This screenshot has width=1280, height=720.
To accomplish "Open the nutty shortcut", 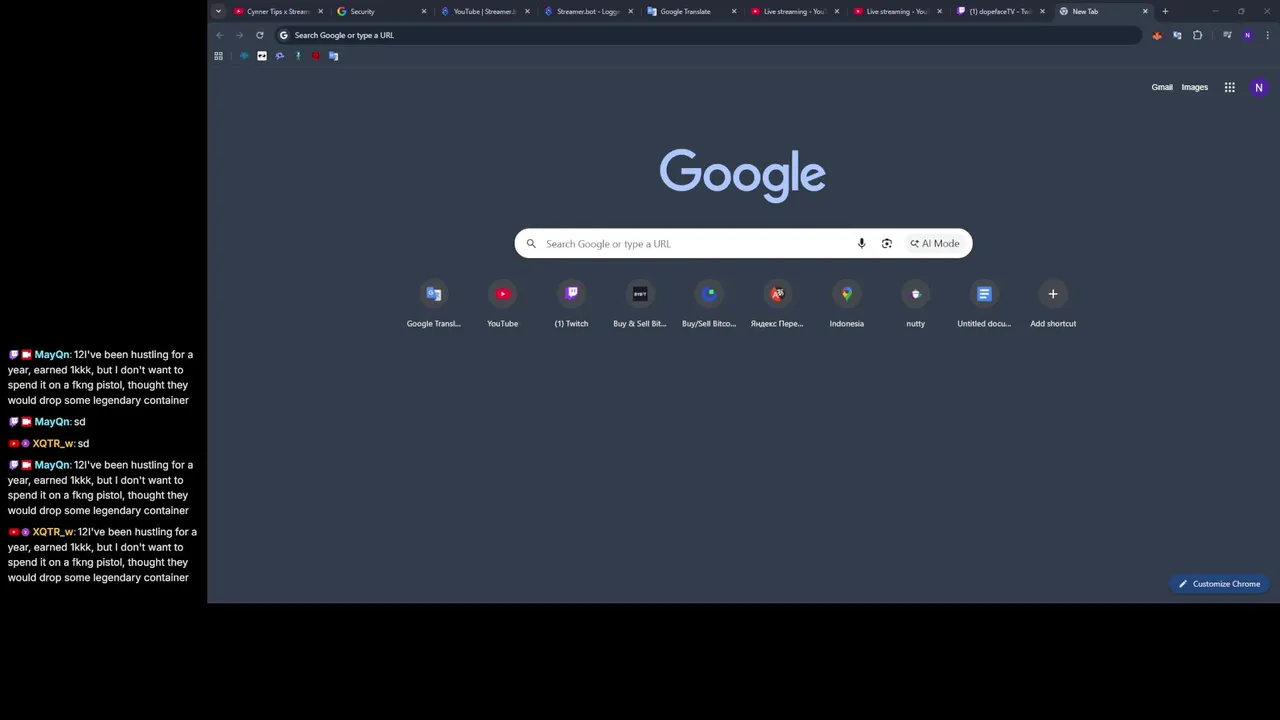I will click(x=915, y=304).
